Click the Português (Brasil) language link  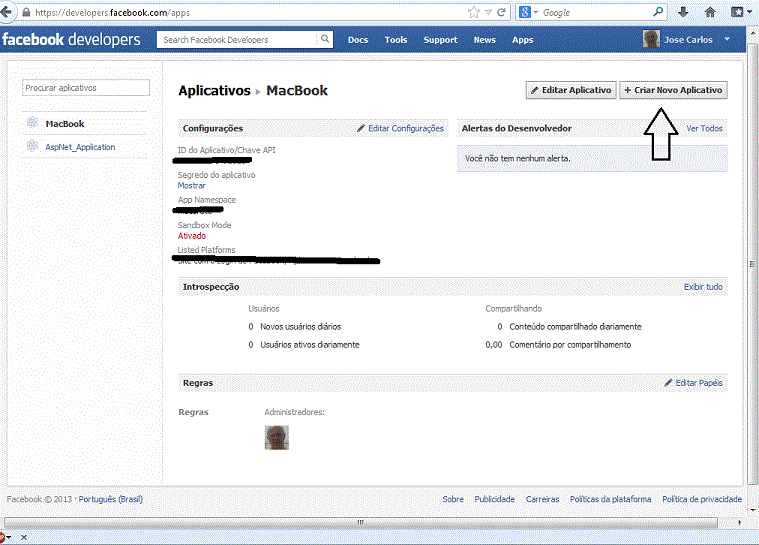110,499
